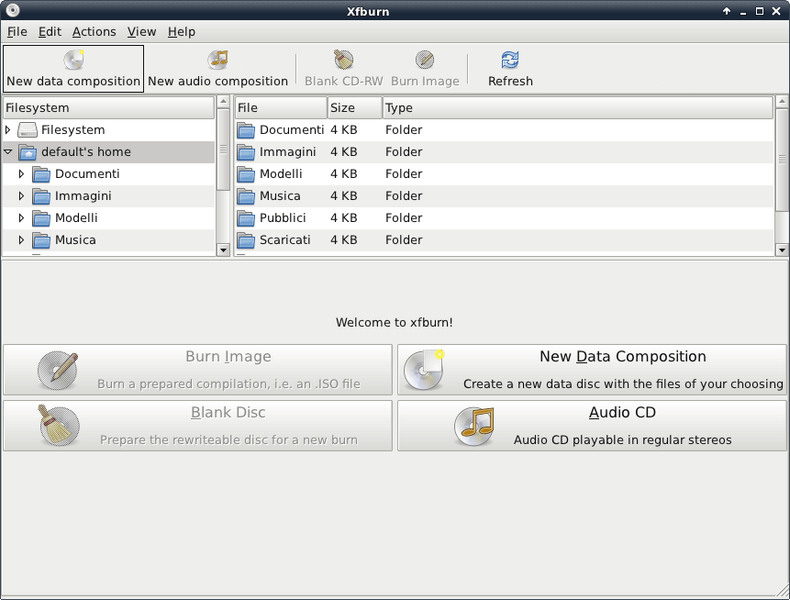Click the Blank Disc welcome button
This screenshot has height=600, width=790.
point(198,426)
